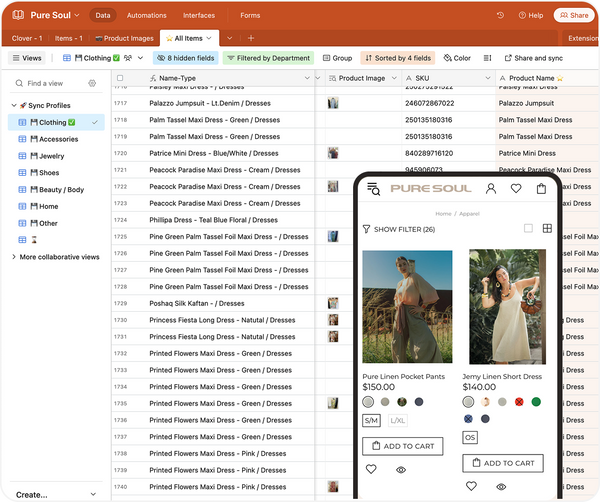This screenshot has width=600, height=502.
Task: Open the shopping bag icon
Action: [x=541, y=188]
